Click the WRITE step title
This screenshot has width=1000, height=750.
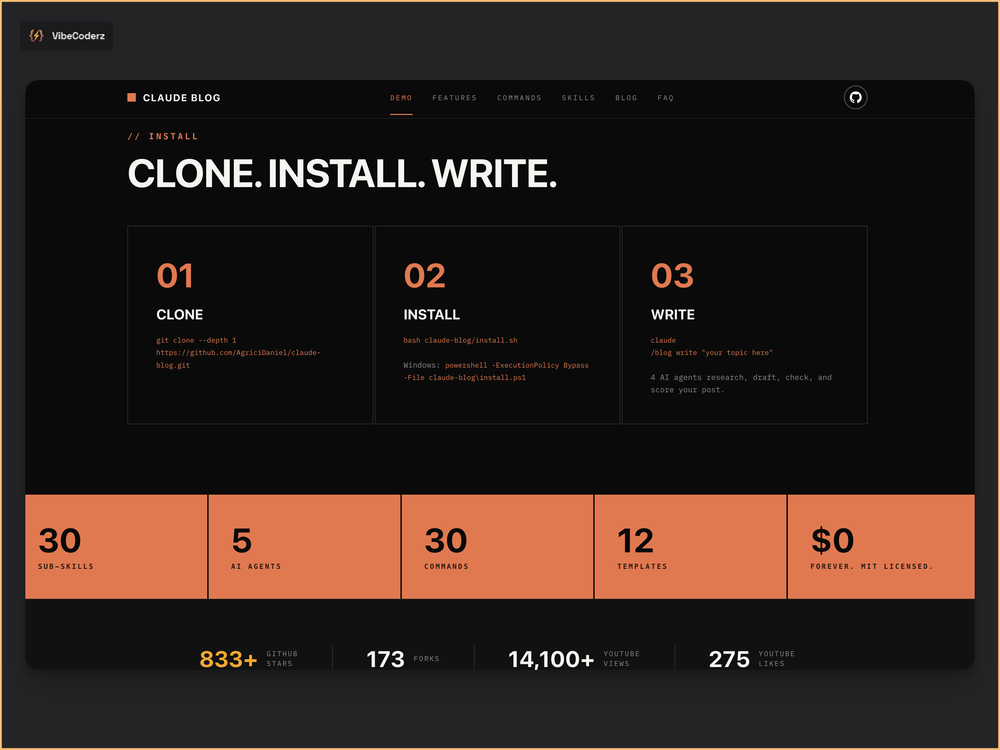pyautogui.click(x=672, y=314)
